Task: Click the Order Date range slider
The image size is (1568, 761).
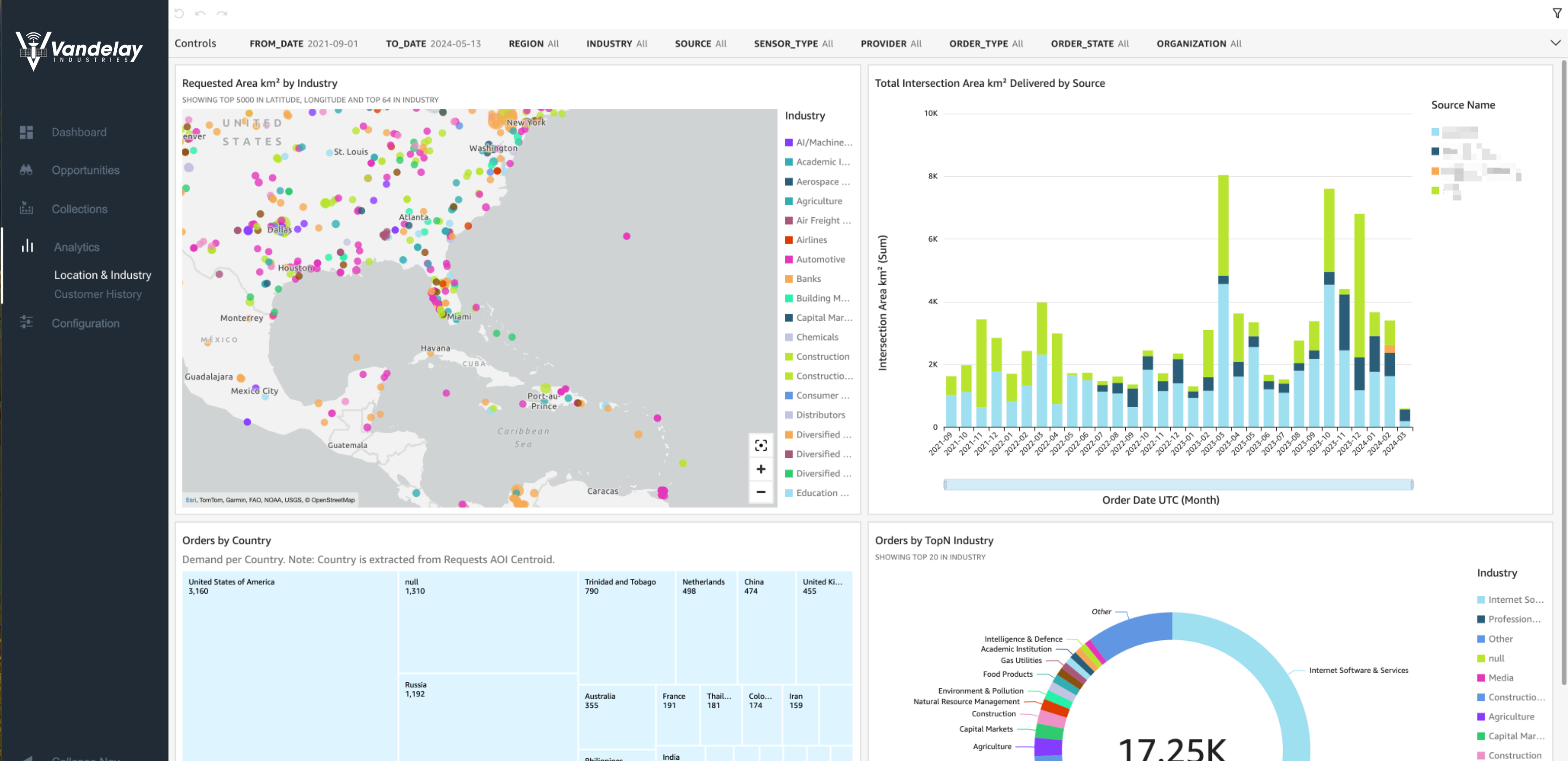Action: (x=1178, y=484)
